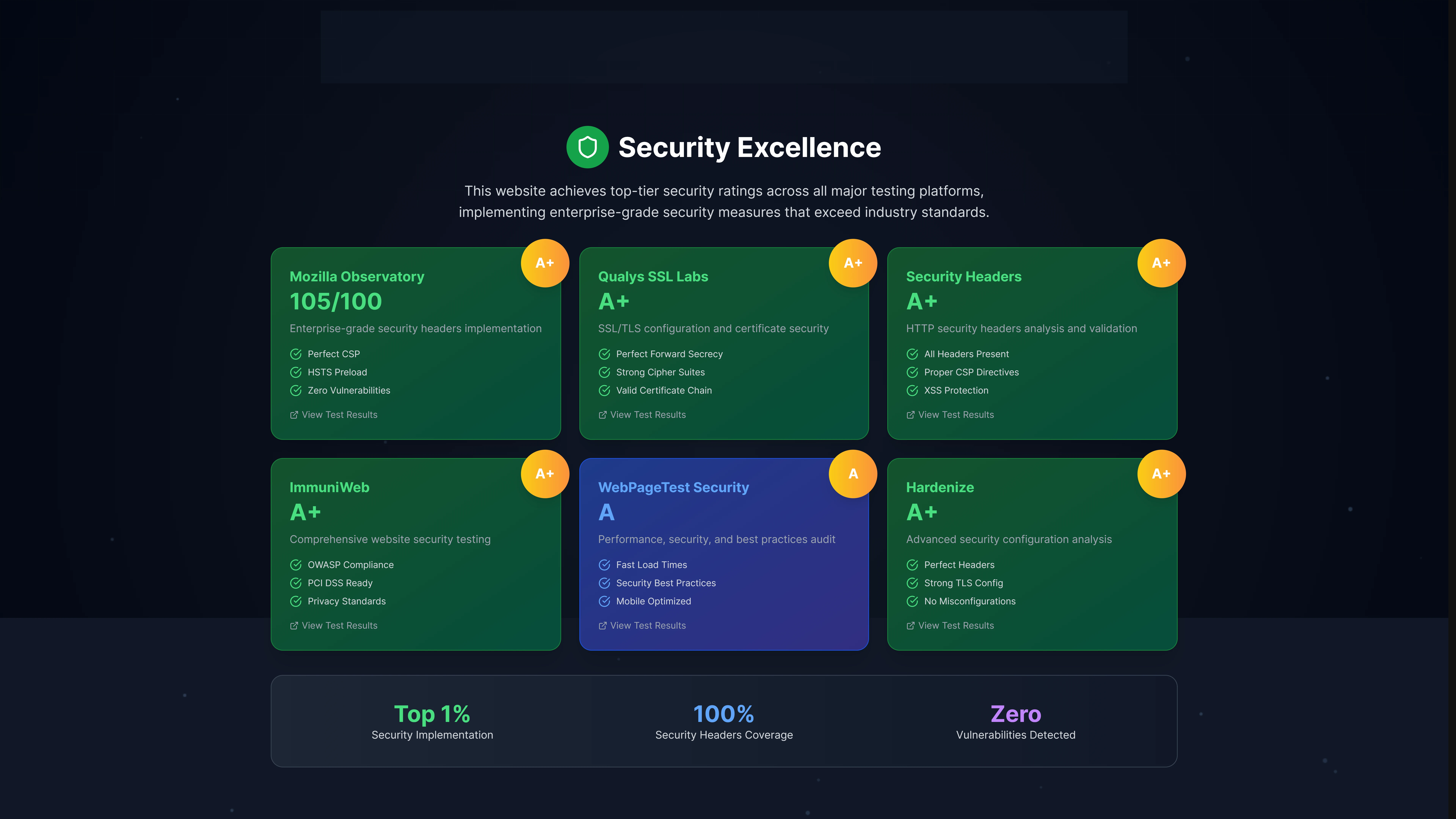The height and width of the screenshot is (819, 1456).
Task: Click the check icon beside Proper CSP Directives
Action: [912, 372]
